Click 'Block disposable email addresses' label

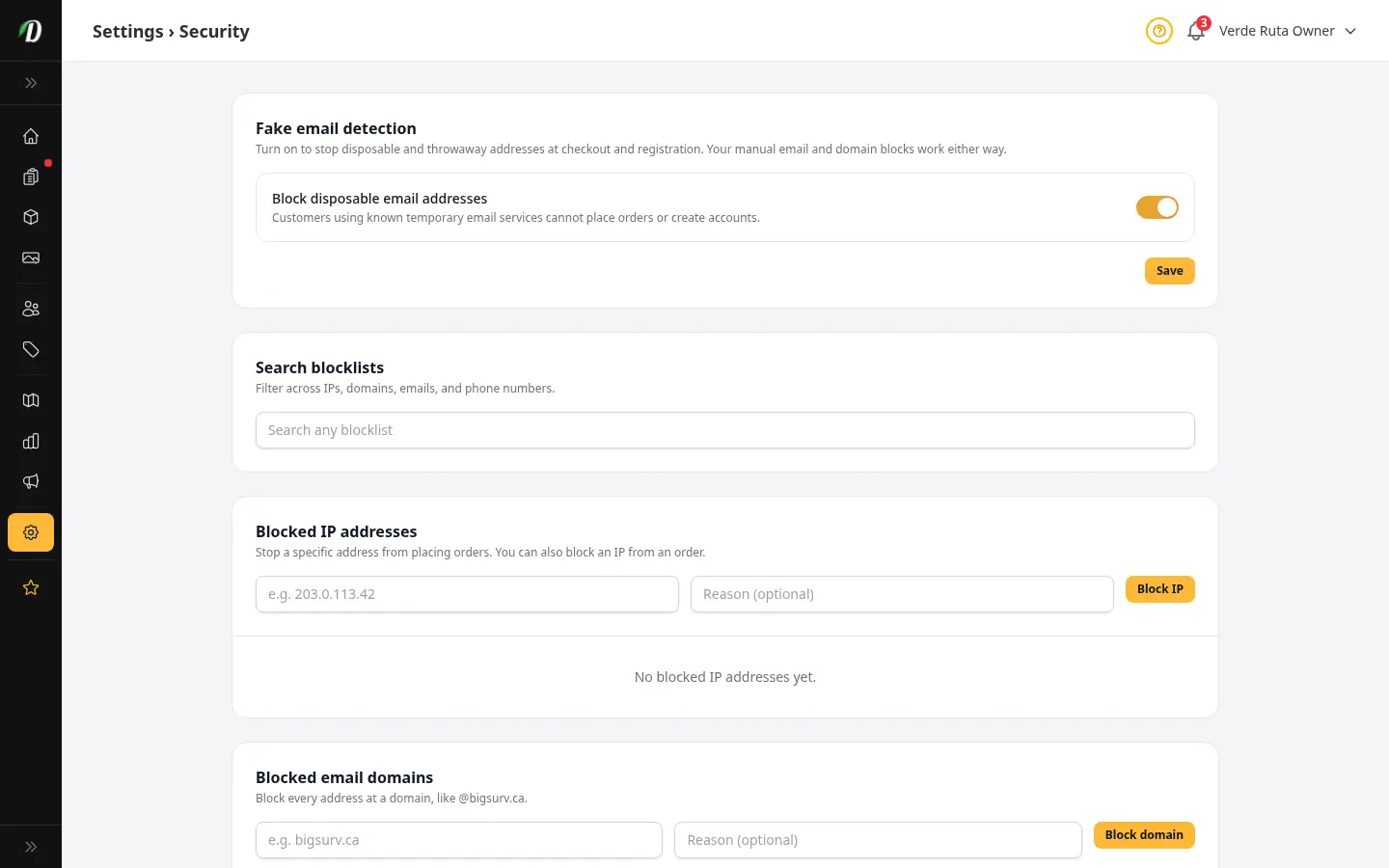(x=379, y=199)
